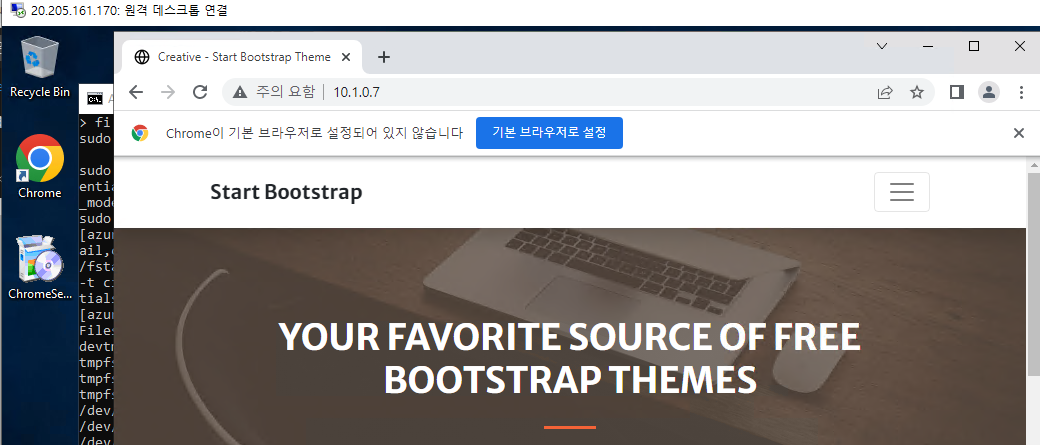Click the vertical scrollbar thumb
Viewport: 1040px width, 445px height.
click(x=1033, y=275)
